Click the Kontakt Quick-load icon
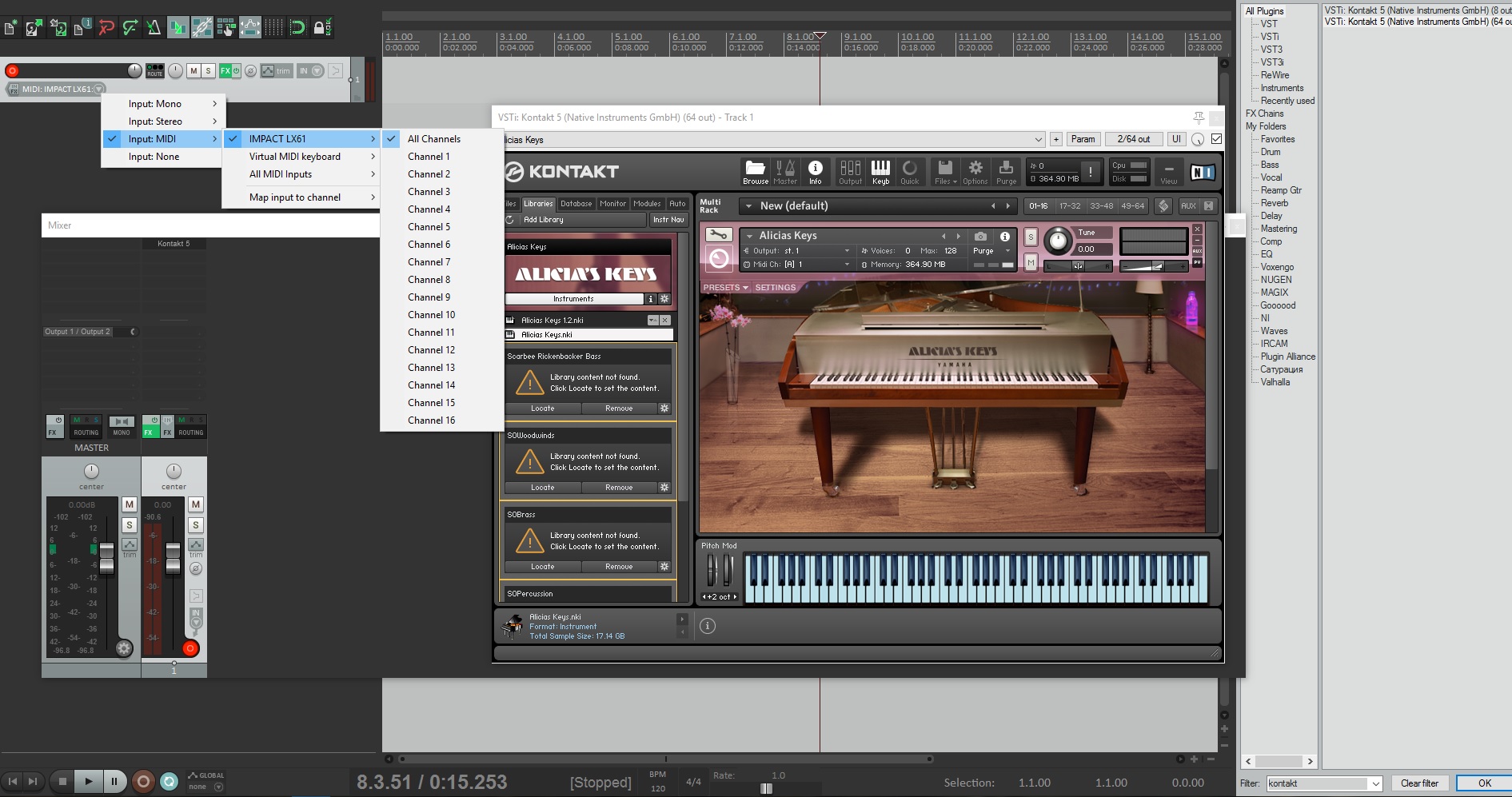Viewport: 1512px width, 797px height. pos(910,171)
